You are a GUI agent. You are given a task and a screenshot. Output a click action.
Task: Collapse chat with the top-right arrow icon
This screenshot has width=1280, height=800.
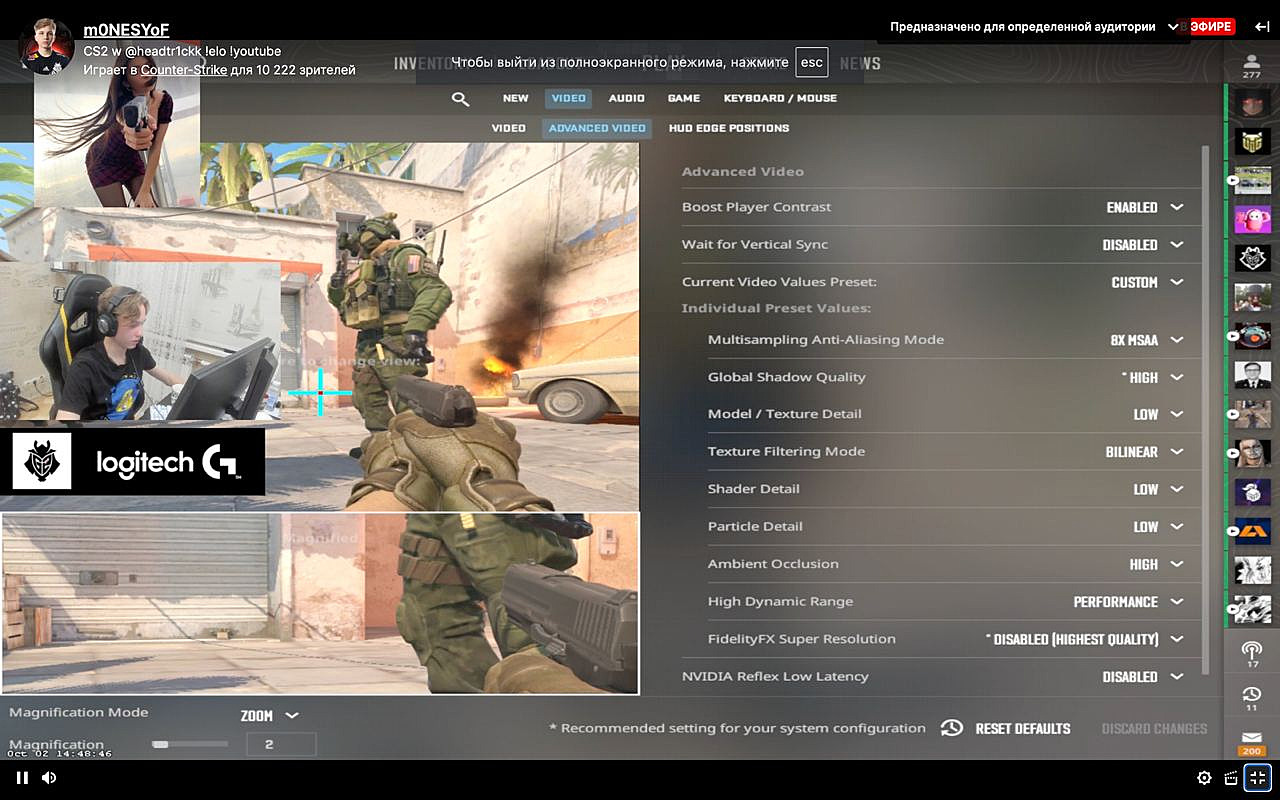click(x=1262, y=27)
